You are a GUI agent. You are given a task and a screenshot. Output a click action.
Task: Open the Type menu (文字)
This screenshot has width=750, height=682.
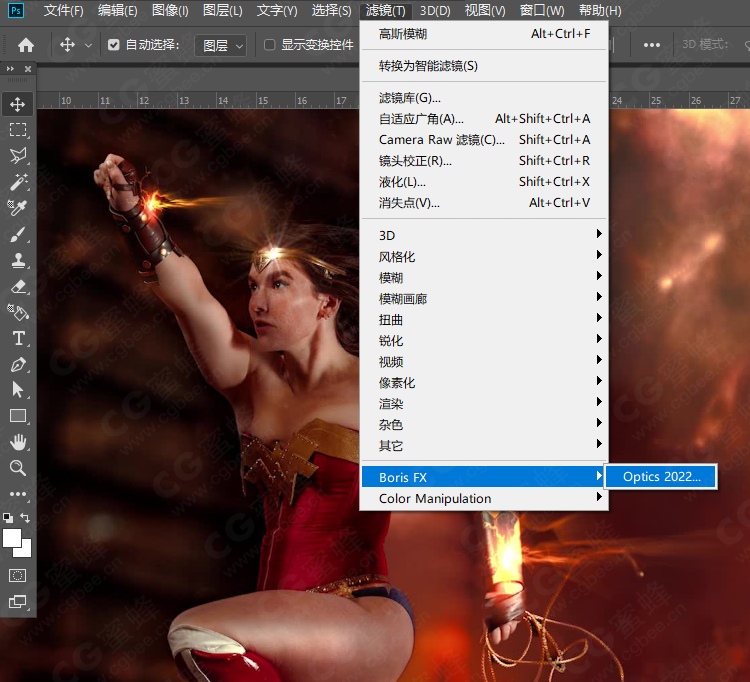point(276,10)
